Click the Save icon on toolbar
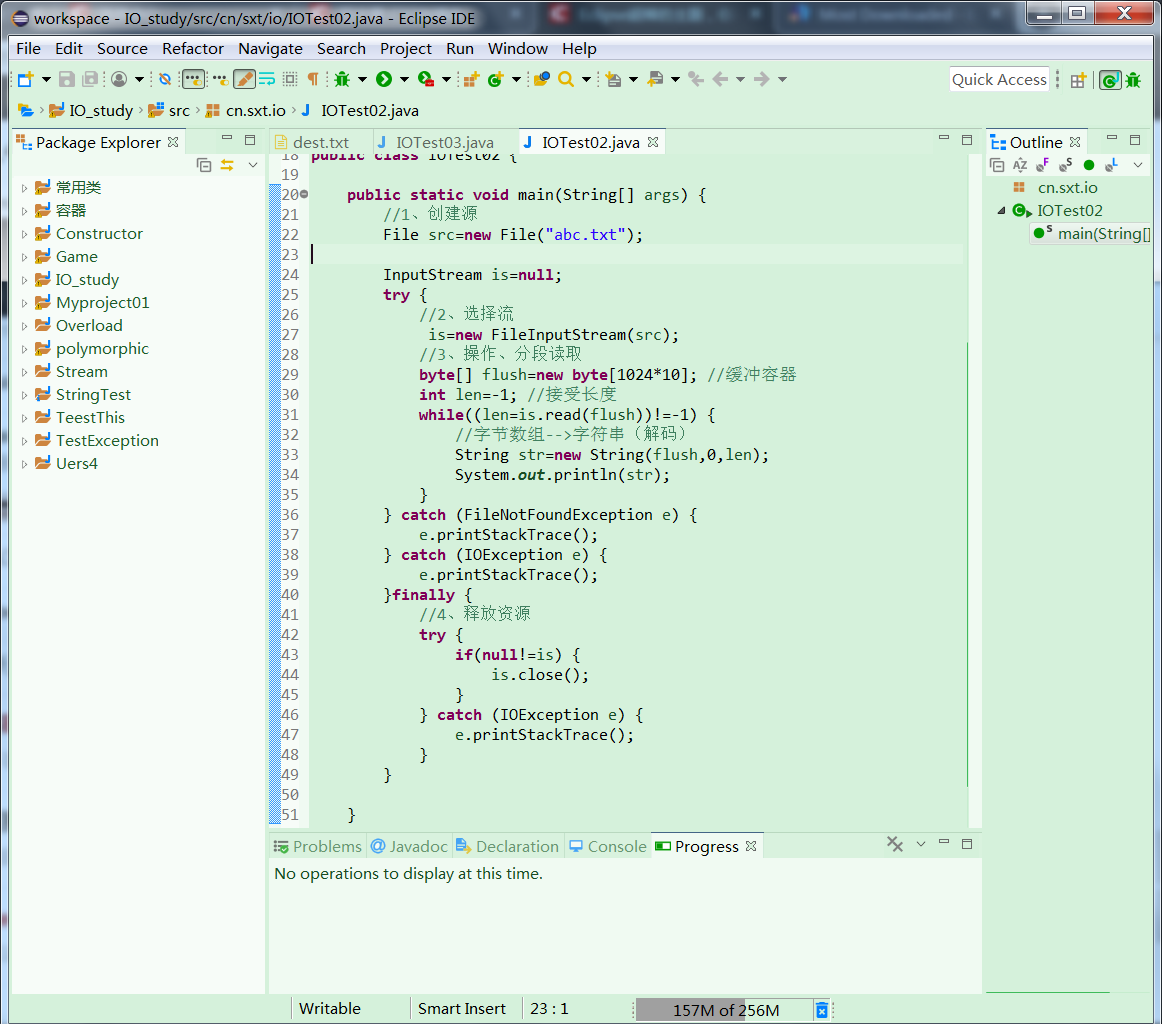The height and width of the screenshot is (1024, 1162). (64, 78)
